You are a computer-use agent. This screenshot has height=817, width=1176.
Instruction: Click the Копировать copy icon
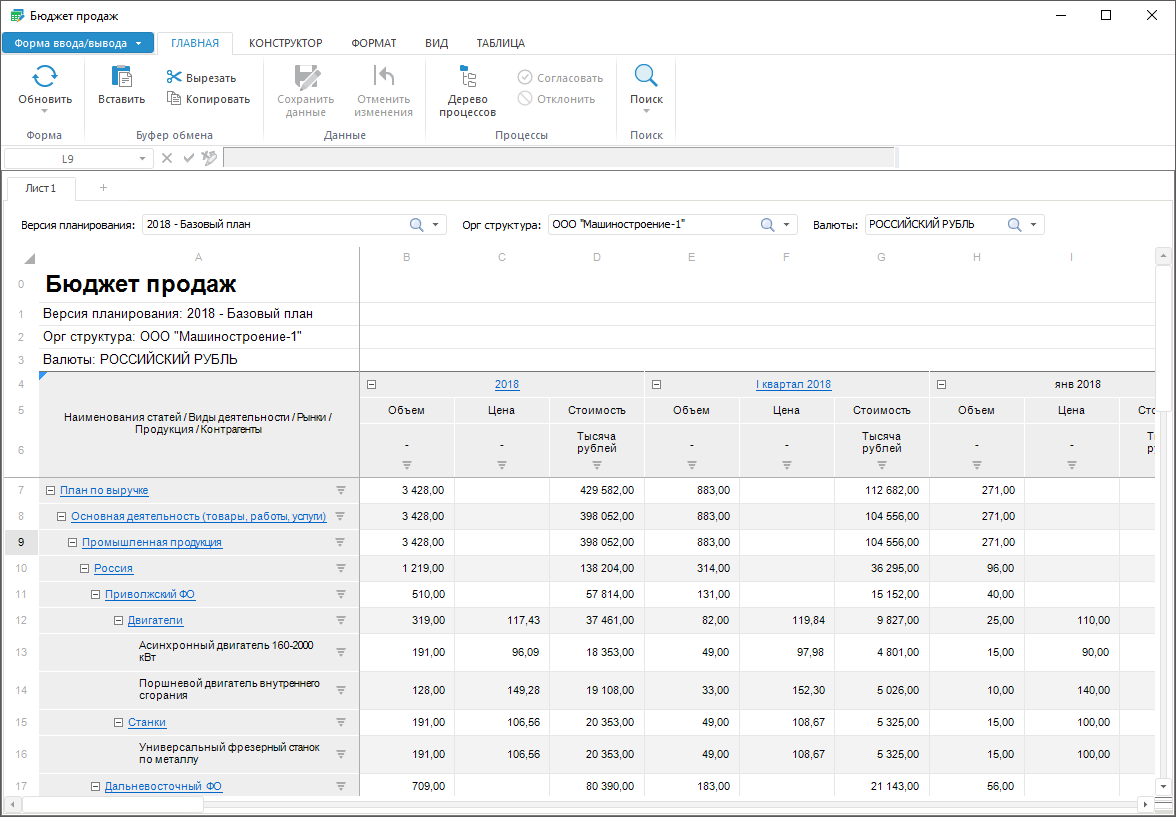[x=174, y=99]
